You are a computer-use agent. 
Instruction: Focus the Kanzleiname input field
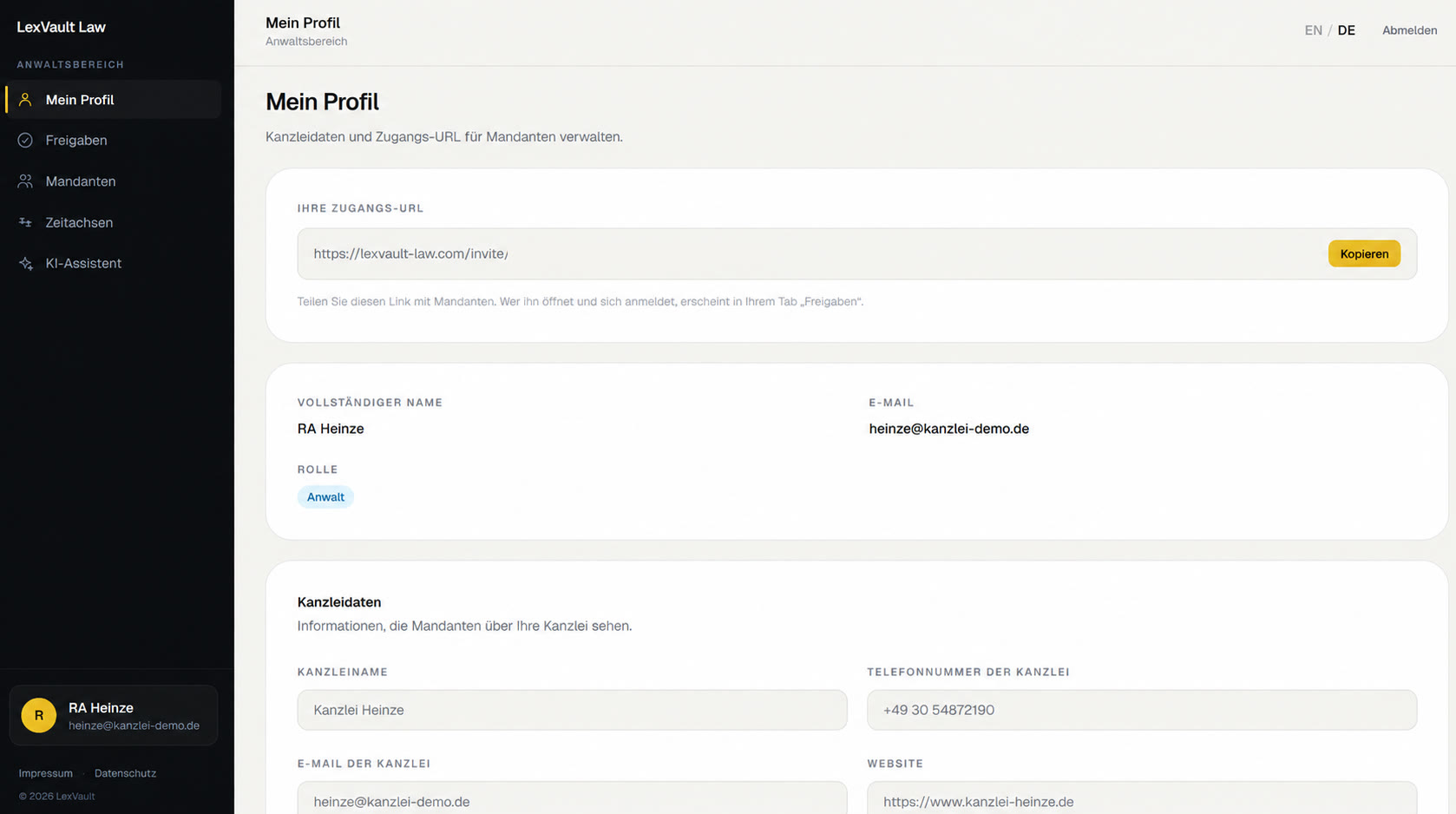[x=572, y=710]
